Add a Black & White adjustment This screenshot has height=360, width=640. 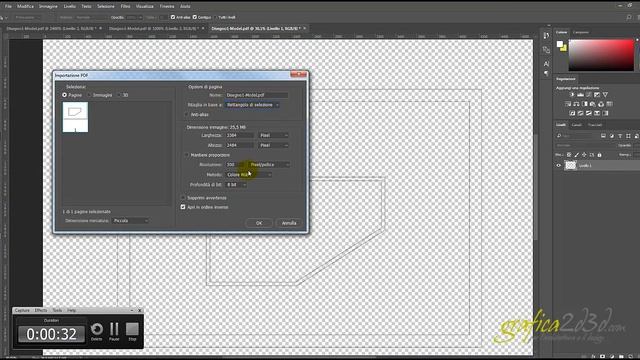click(x=584, y=104)
